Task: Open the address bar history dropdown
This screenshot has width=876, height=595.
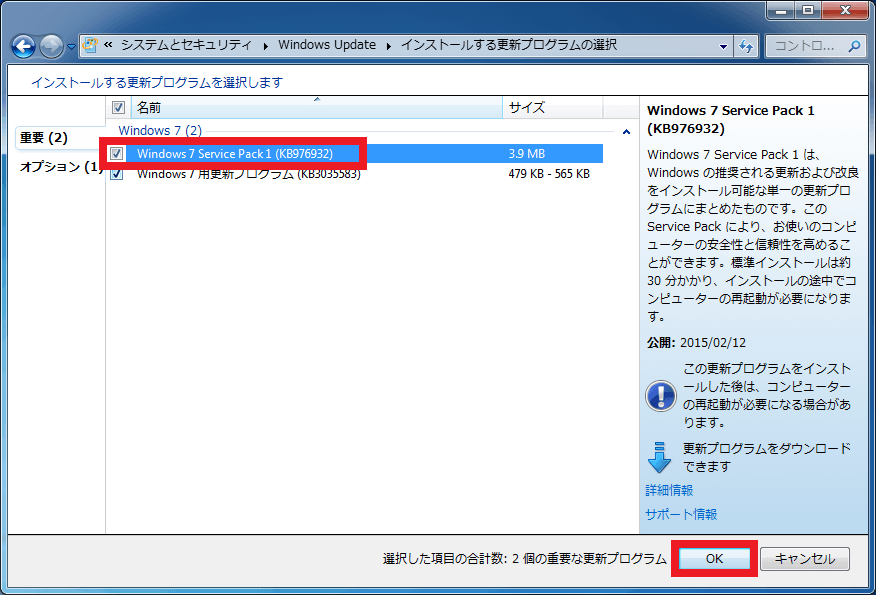Action: coord(723,46)
